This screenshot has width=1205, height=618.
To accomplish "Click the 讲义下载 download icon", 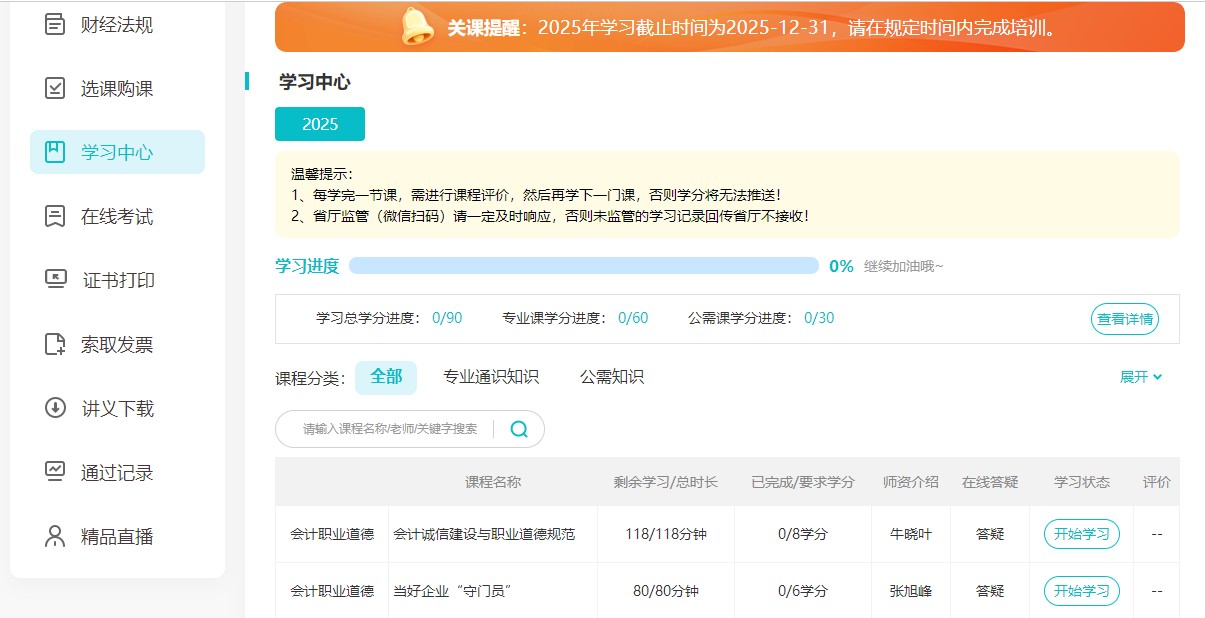I will click(55, 407).
